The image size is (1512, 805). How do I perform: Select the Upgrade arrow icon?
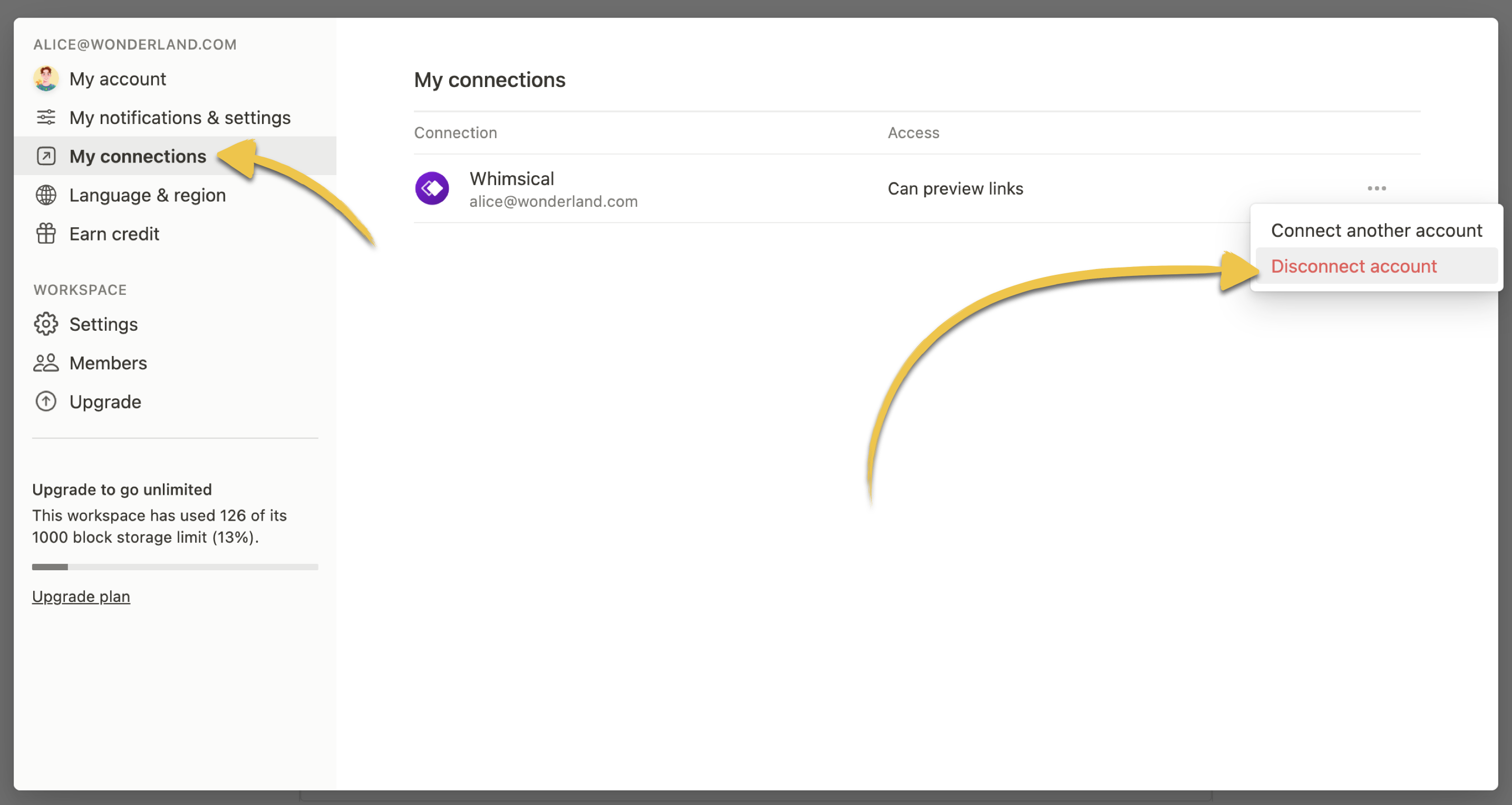(45, 401)
